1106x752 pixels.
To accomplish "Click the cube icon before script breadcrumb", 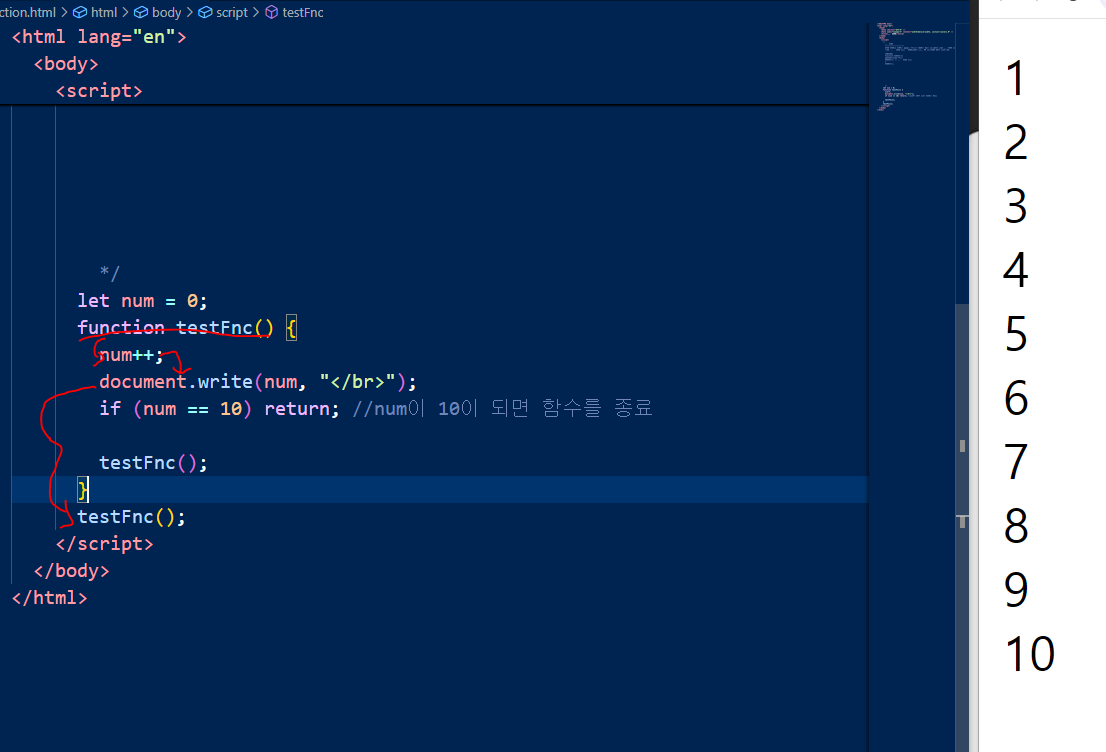I will pyautogui.click(x=205, y=12).
